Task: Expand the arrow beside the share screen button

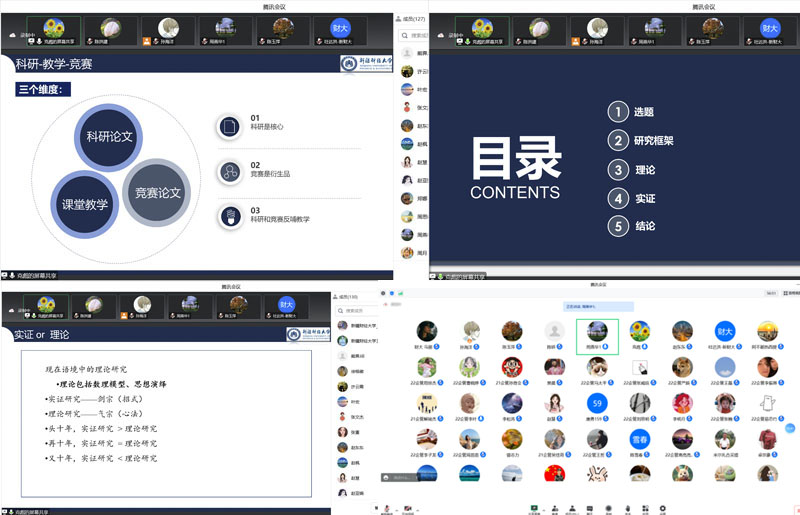Action: 543,507
